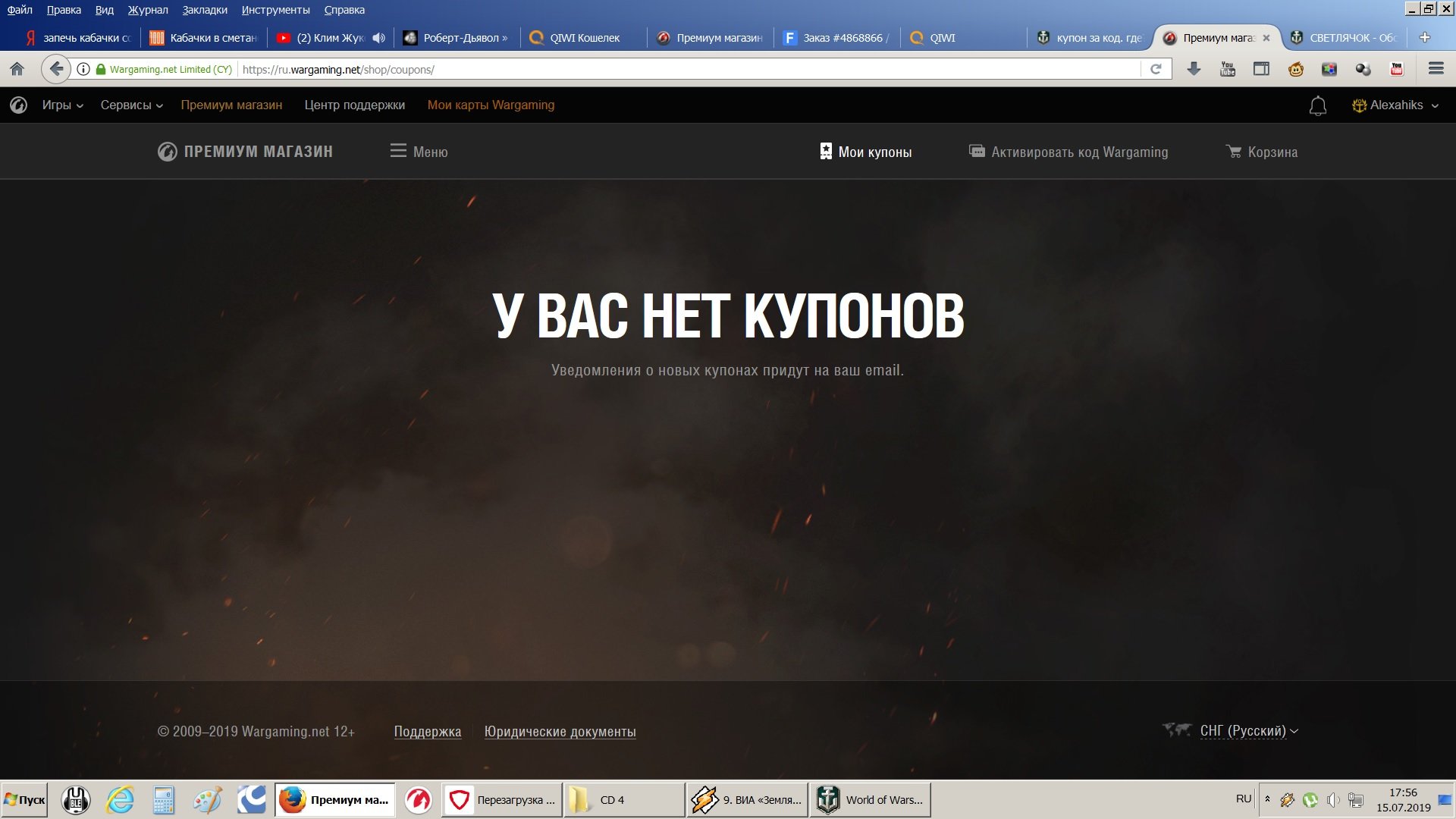The image size is (1456, 819).
Task: Open the downloads arrow icon
Action: tap(1194, 69)
